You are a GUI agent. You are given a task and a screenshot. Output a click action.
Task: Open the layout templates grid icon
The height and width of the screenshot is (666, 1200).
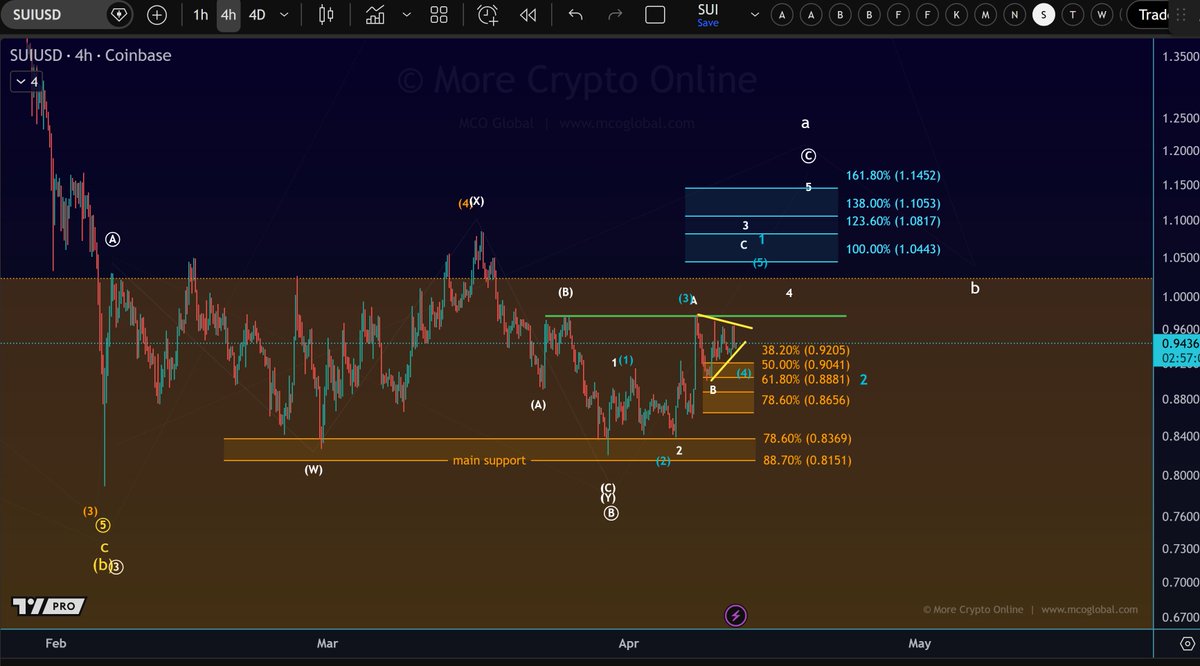point(439,15)
